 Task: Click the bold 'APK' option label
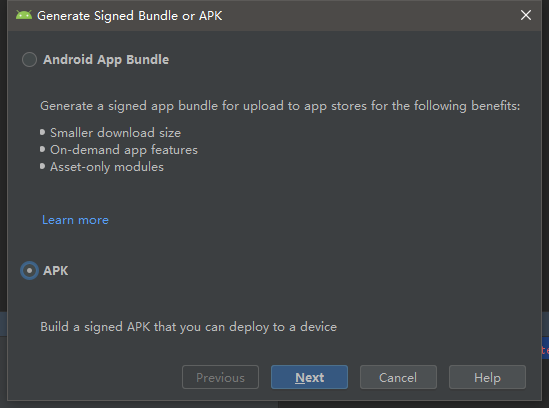coord(56,271)
